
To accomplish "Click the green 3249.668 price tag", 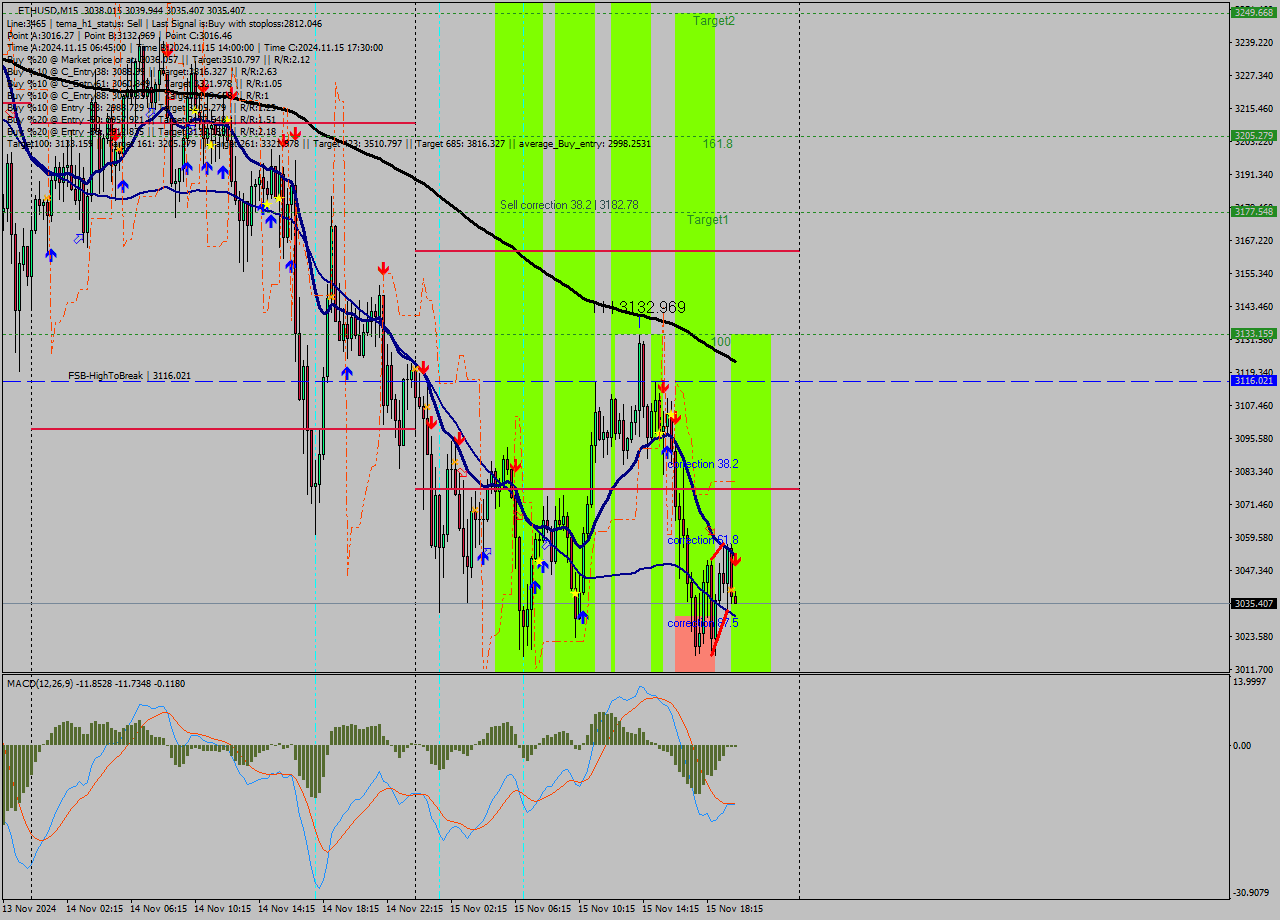I will (1253, 12).
